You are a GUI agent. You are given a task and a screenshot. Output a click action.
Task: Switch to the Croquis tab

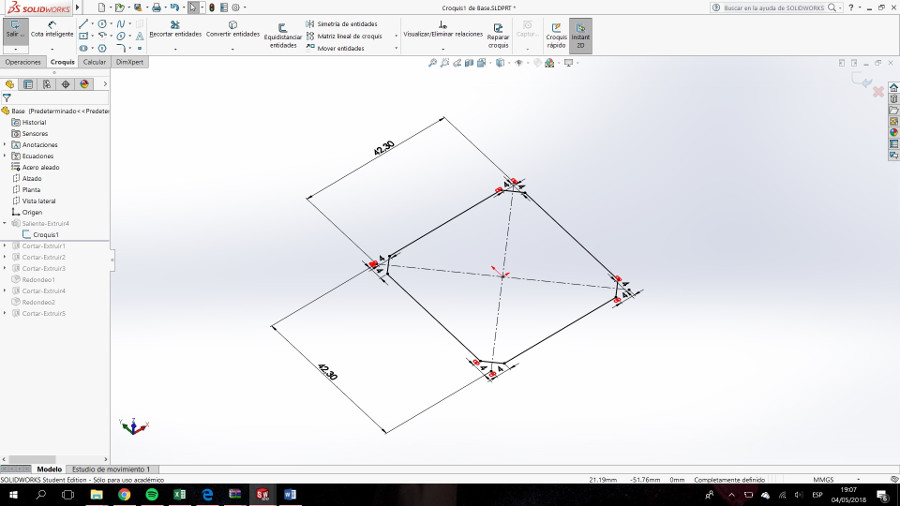pos(62,62)
